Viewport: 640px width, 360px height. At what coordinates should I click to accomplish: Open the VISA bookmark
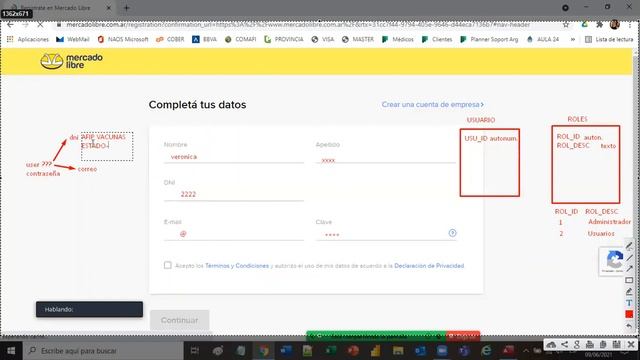tap(323, 40)
